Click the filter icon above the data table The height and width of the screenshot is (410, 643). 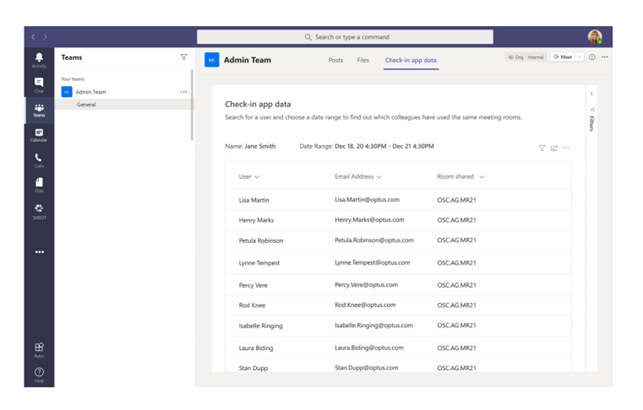542,148
